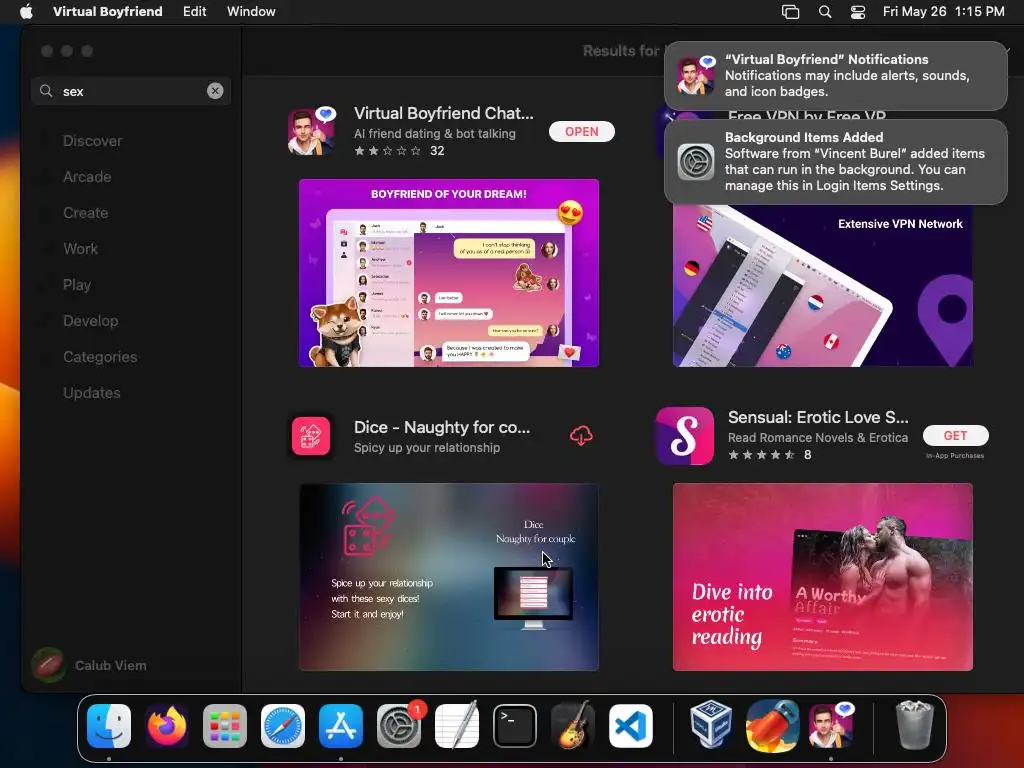Select Develop in the sidebar
The width and height of the screenshot is (1024, 768).
(91, 321)
